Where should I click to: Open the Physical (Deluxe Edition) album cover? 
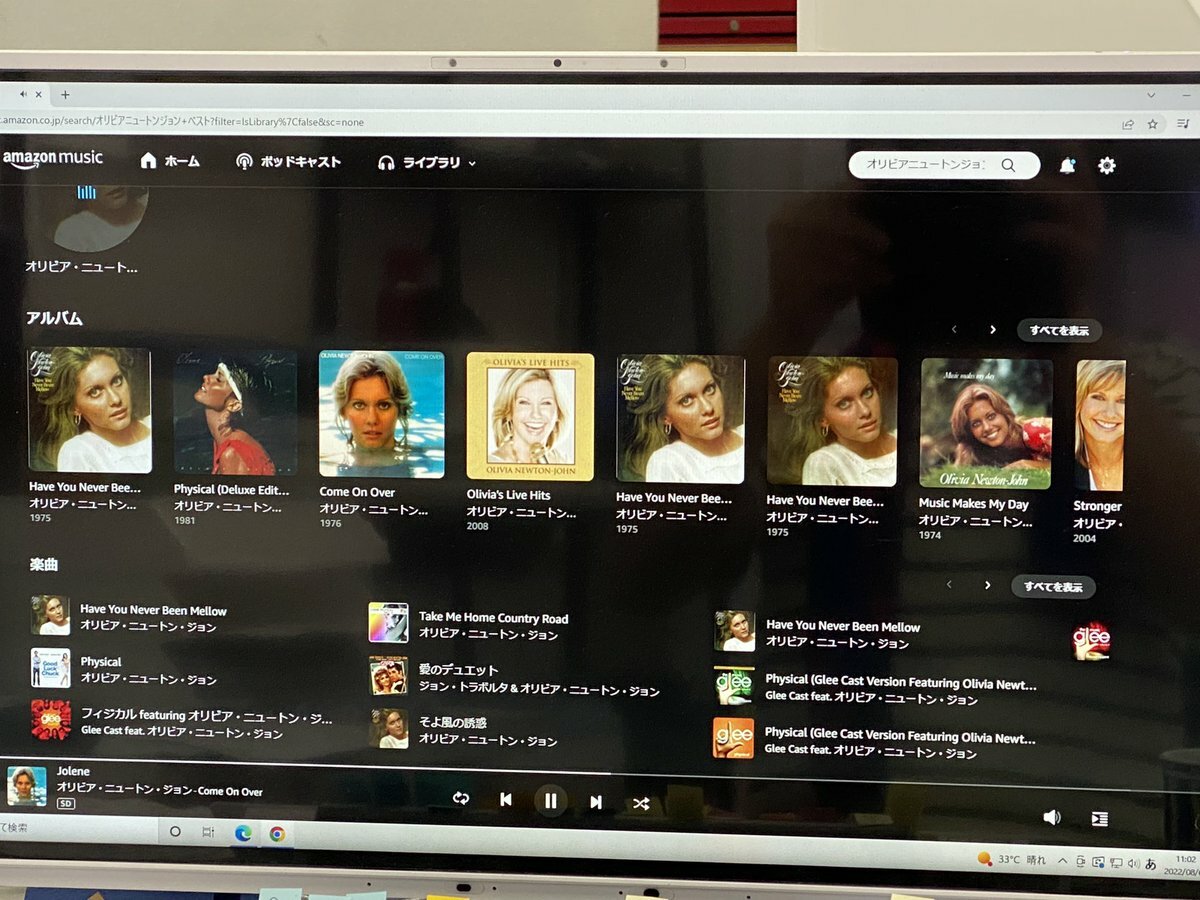coord(235,411)
